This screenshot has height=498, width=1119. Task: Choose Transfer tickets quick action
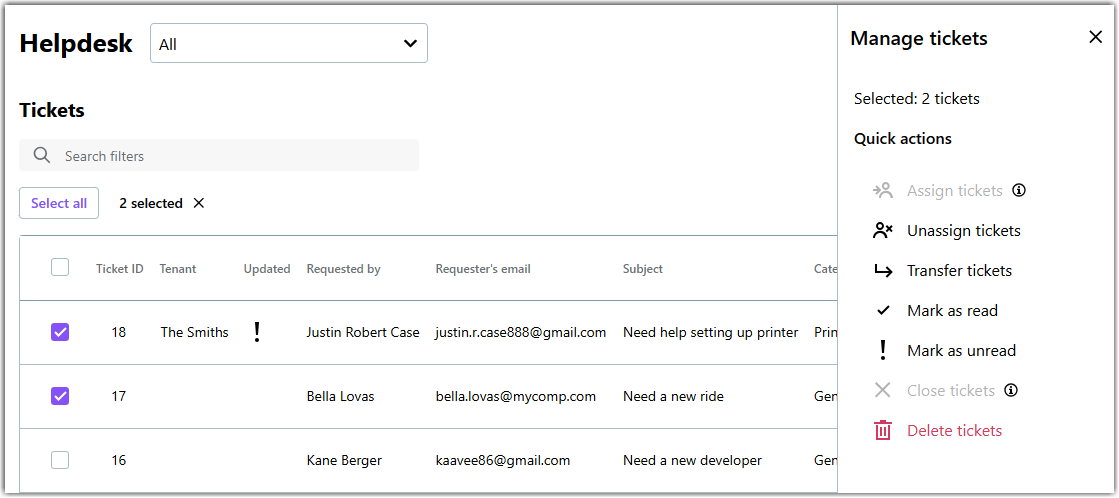click(959, 270)
